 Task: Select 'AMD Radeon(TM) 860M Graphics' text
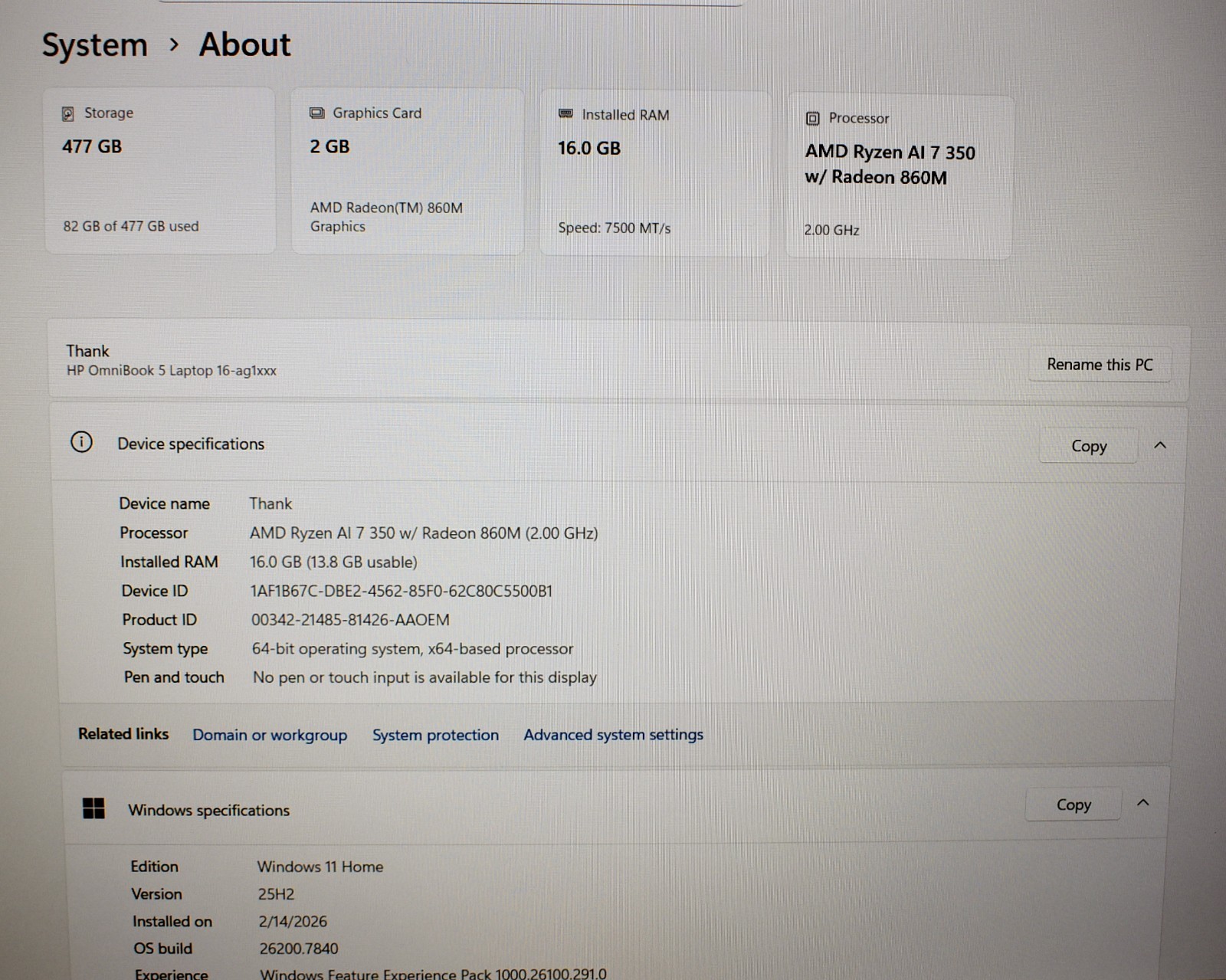(386, 217)
